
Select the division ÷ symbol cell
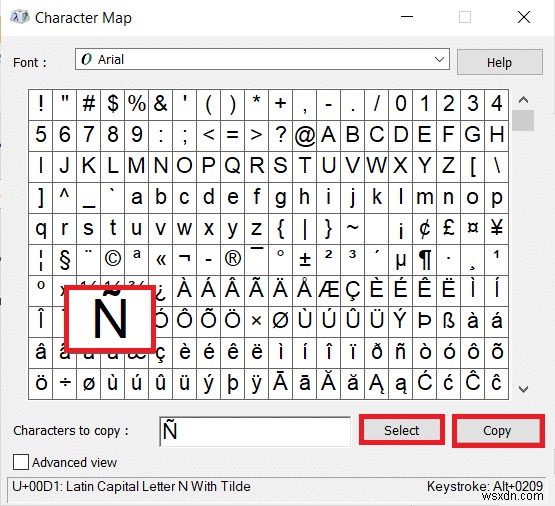[x=64, y=384]
